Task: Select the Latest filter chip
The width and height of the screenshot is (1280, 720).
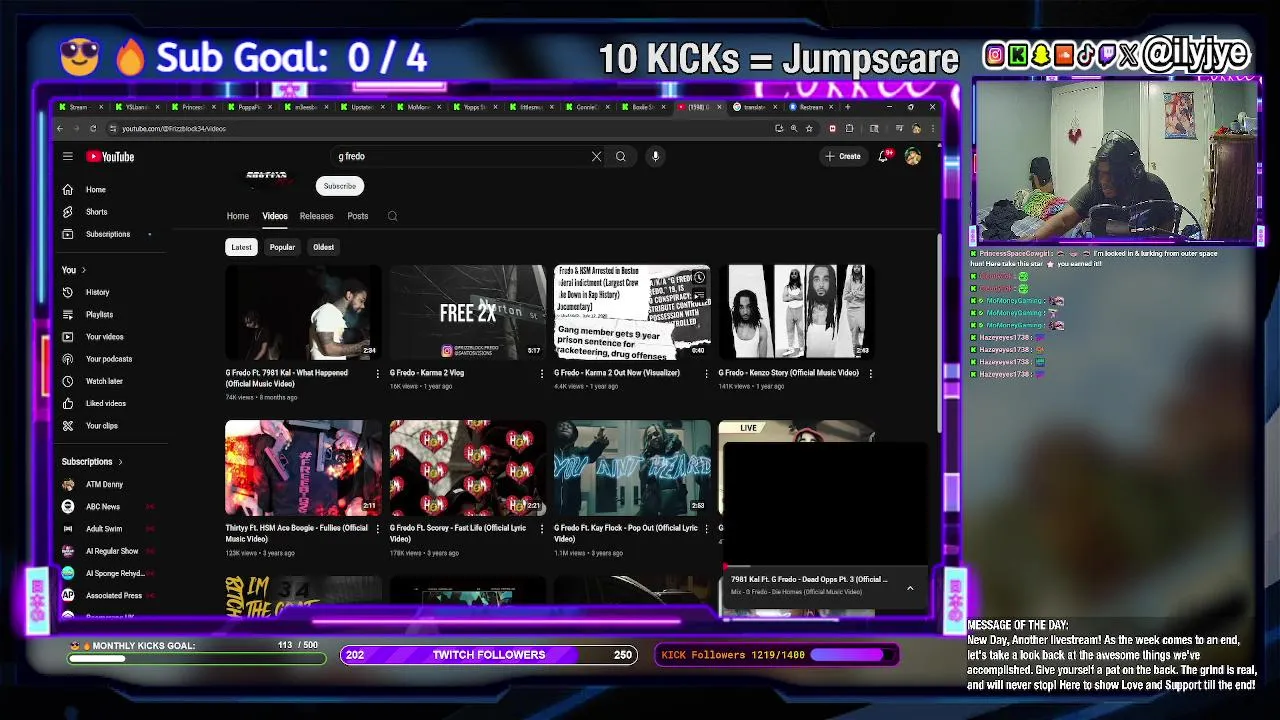Action: coord(241,247)
